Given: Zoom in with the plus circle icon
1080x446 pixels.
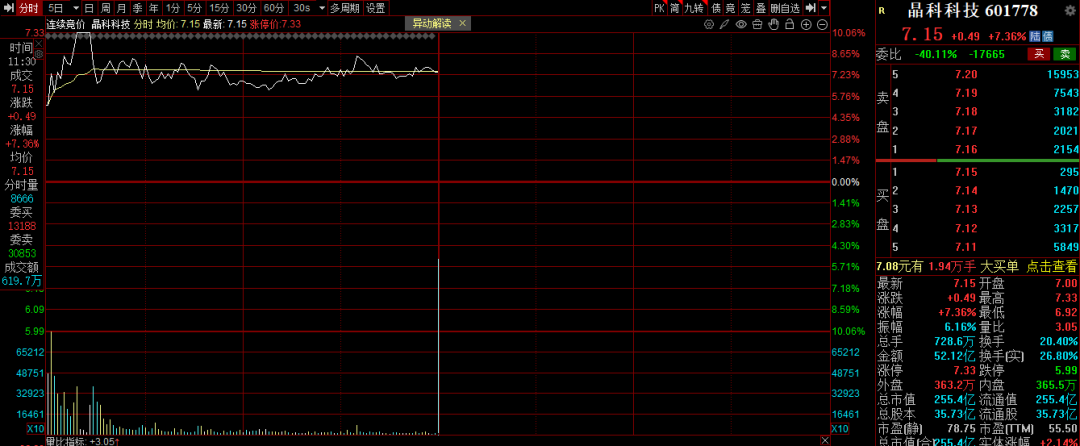Looking at the screenshot, I should click(806, 23).
